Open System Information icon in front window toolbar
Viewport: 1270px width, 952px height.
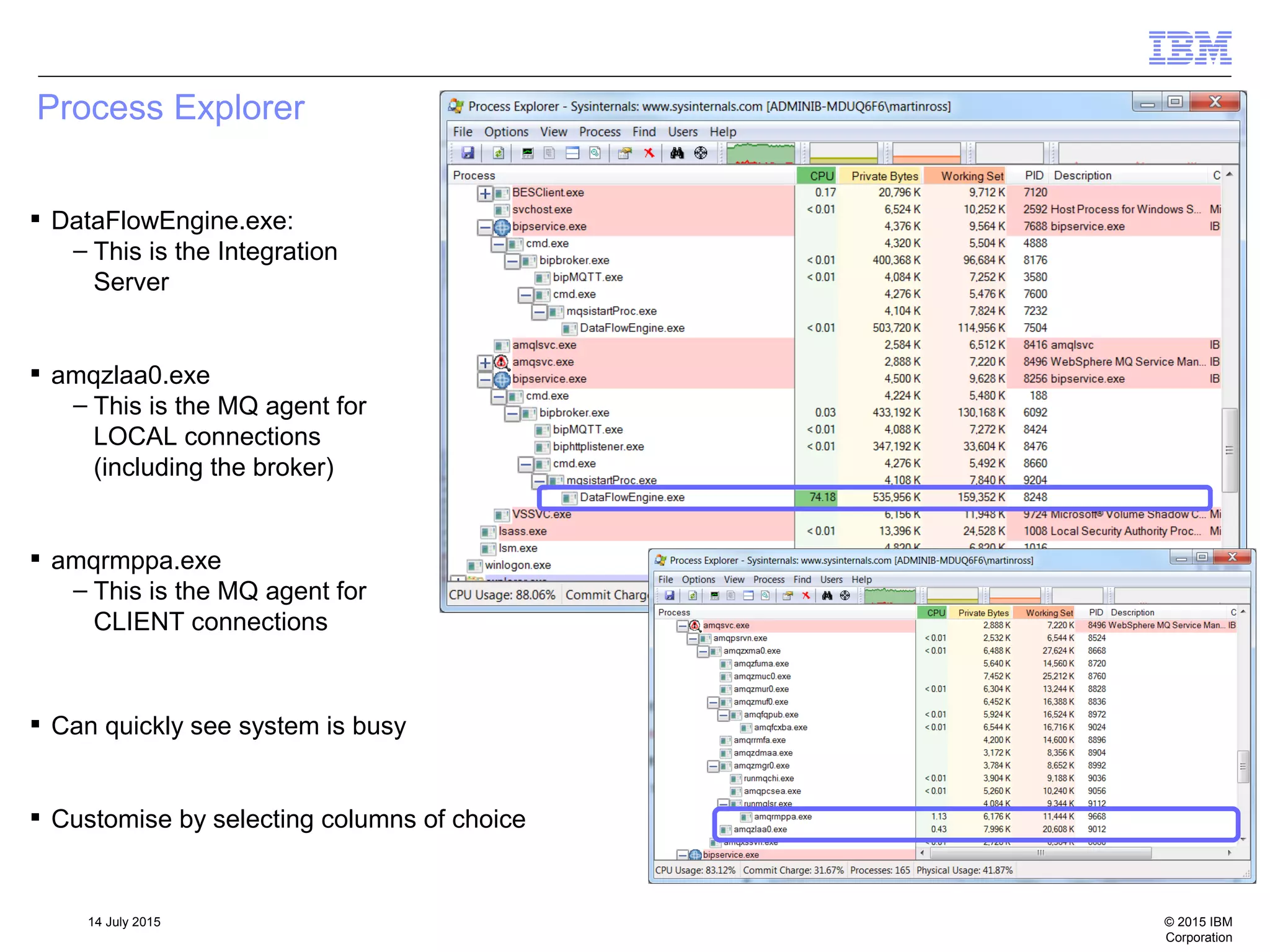point(715,595)
